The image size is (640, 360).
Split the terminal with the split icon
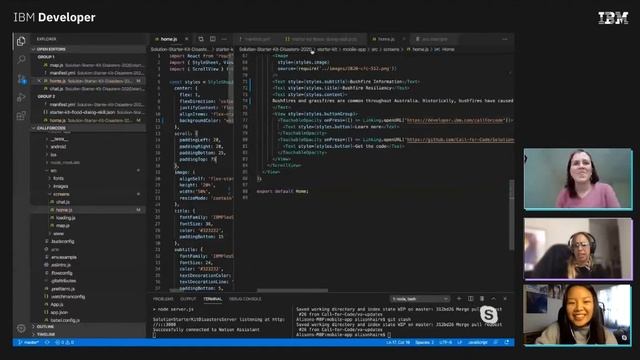[471, 299]
